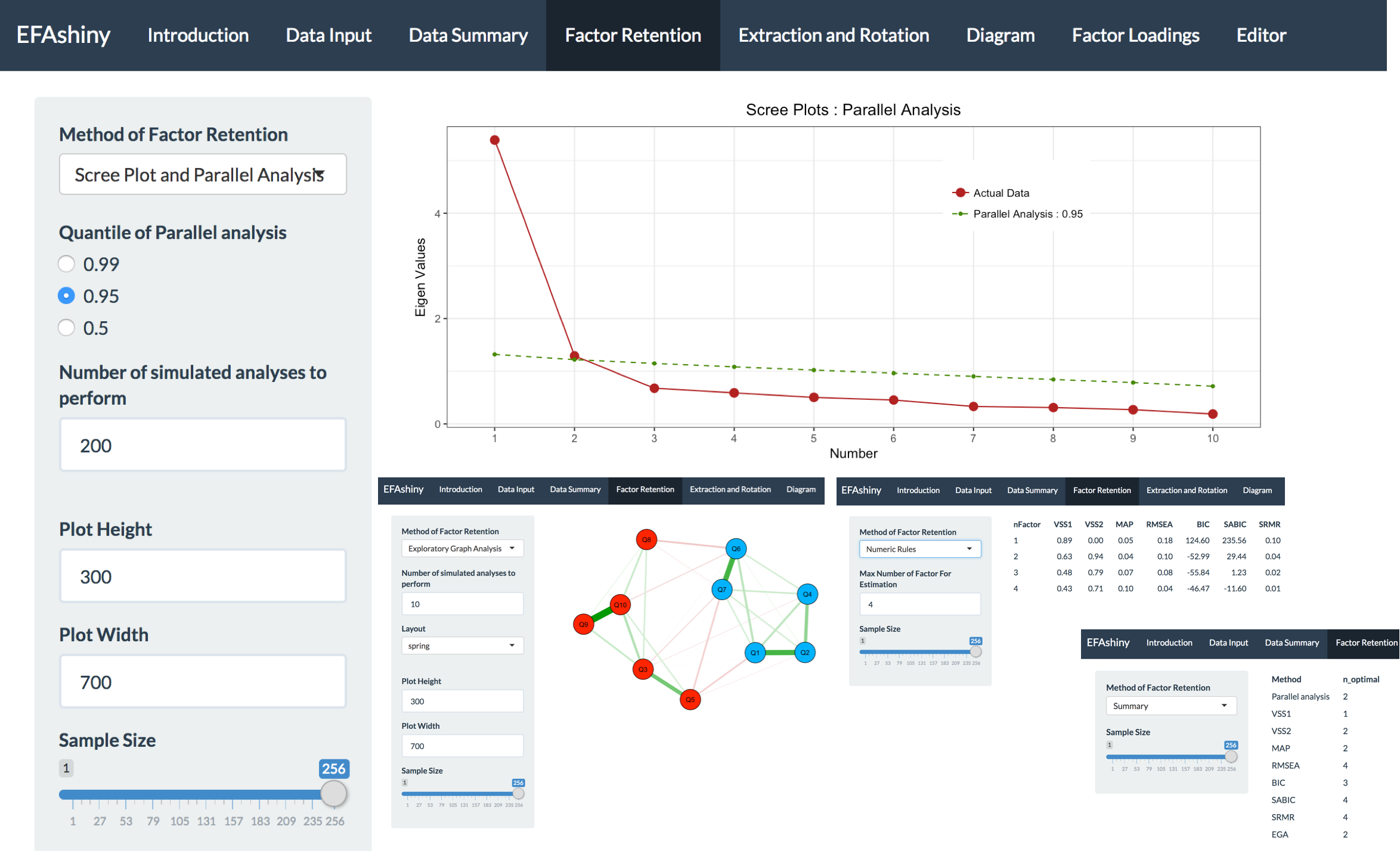The height and width of the screenshot is (857, 1400).
Task: Click the red Q8 node in the graph
Action: point(646,540)
